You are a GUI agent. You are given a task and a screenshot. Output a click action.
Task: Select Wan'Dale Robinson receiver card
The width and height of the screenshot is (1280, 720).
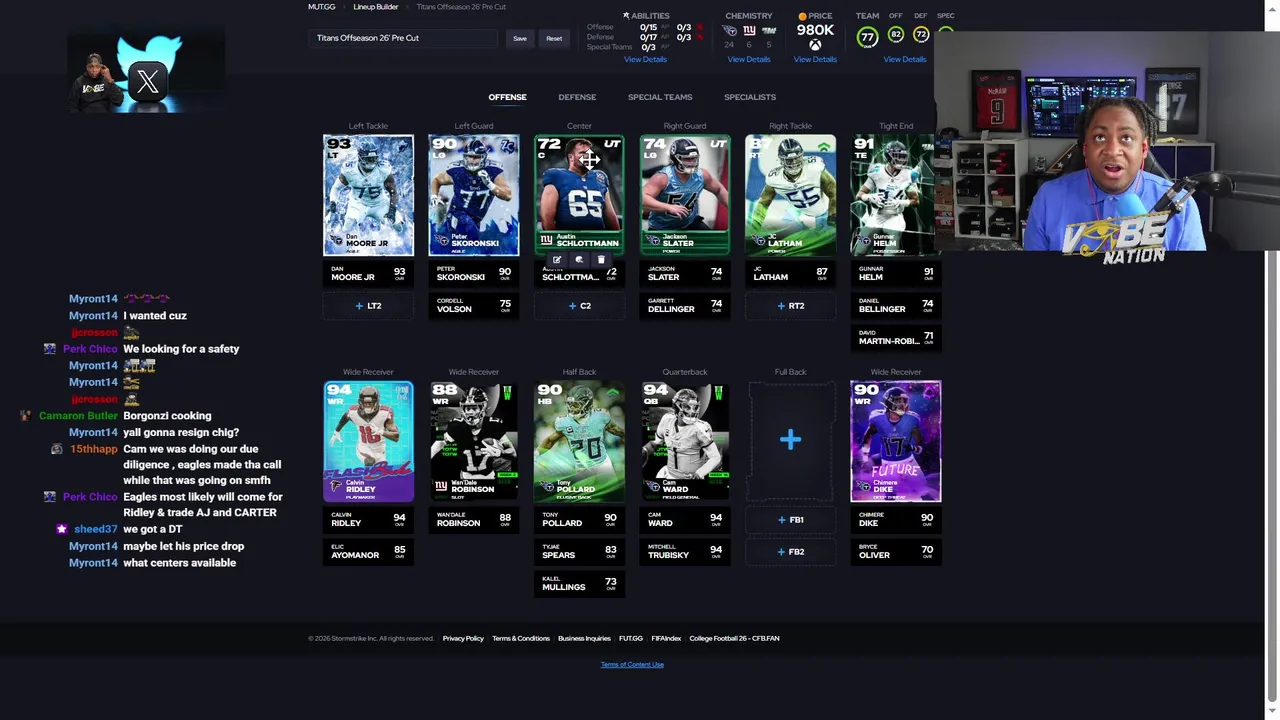[x=474, y=441]
